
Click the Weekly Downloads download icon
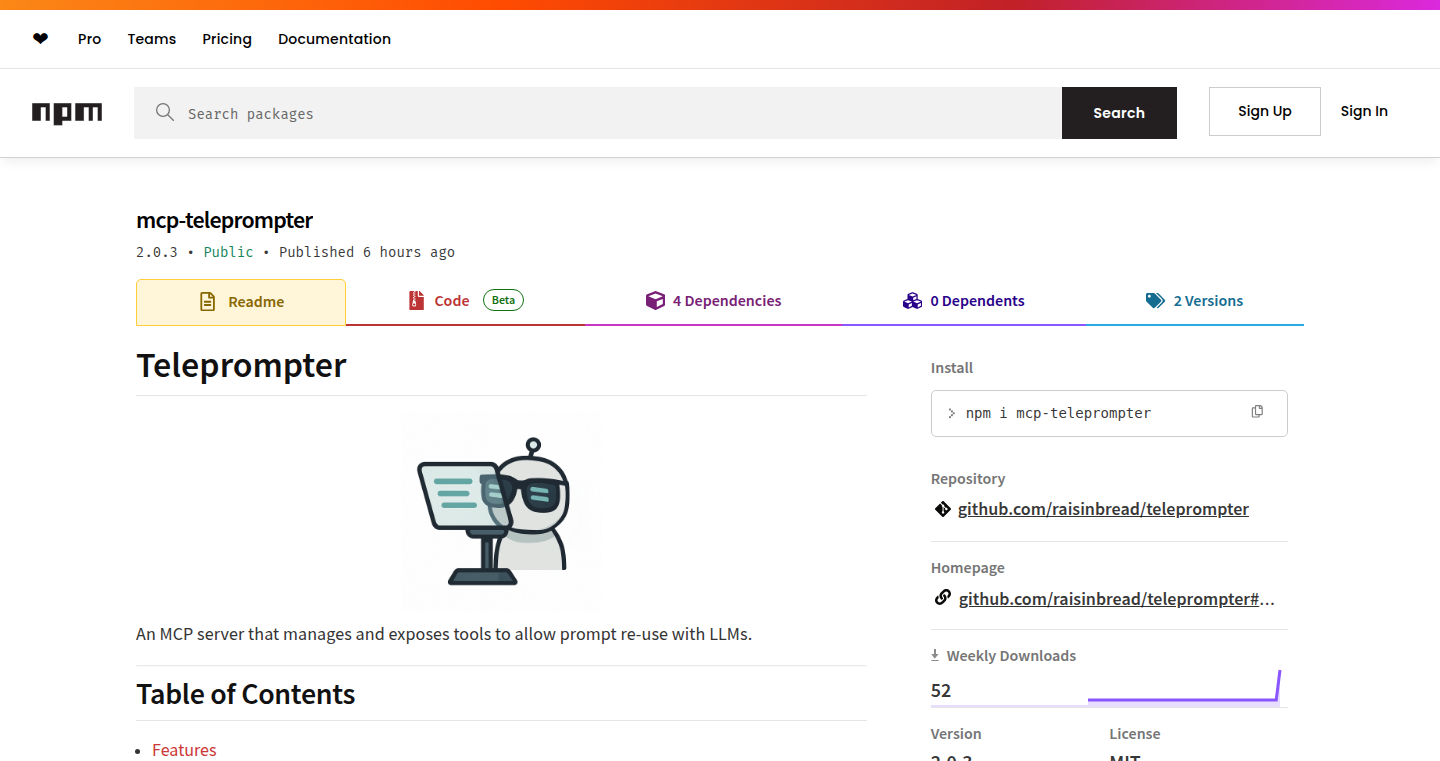[935, 655]
